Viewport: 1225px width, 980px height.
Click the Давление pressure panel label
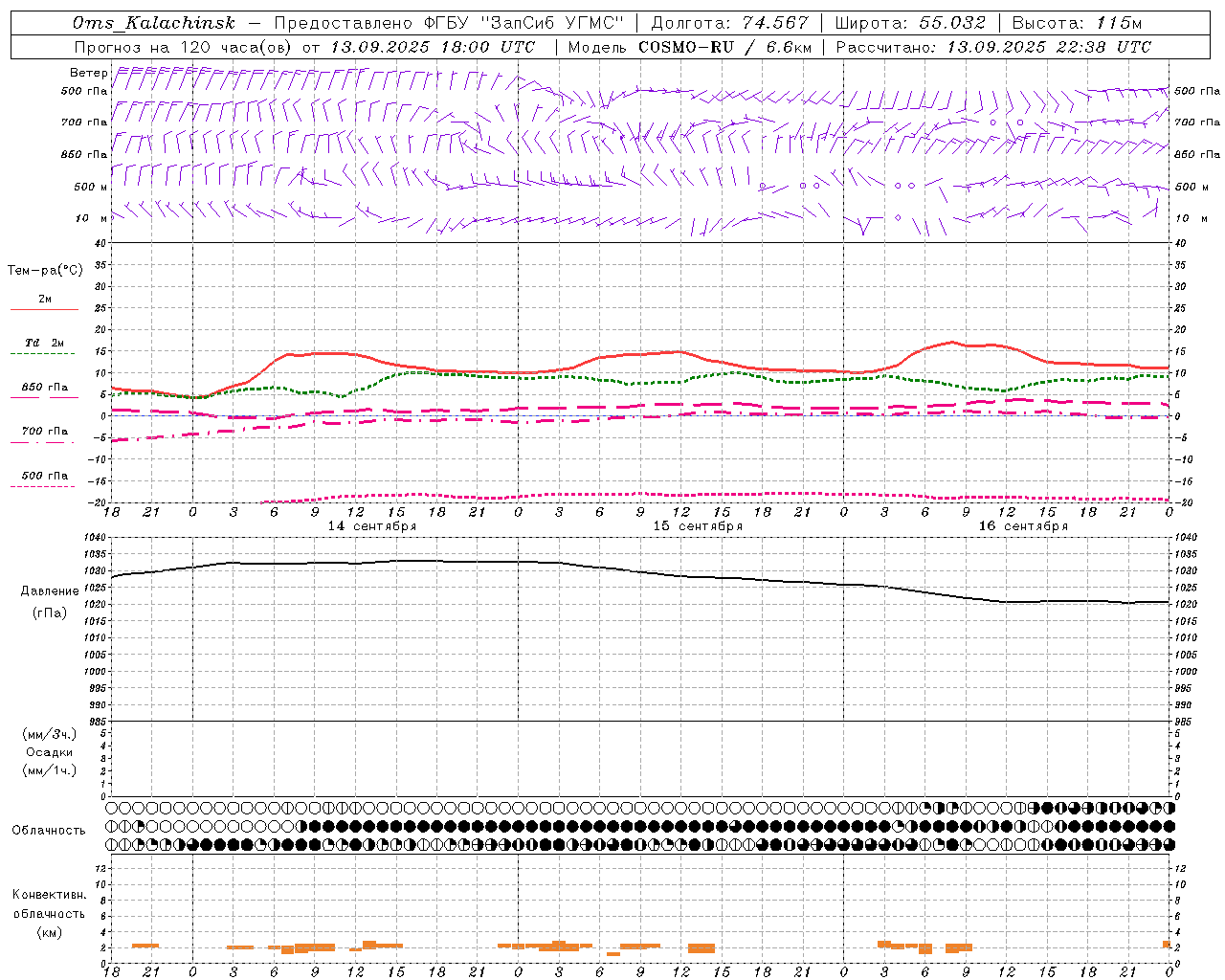(50, 591)
